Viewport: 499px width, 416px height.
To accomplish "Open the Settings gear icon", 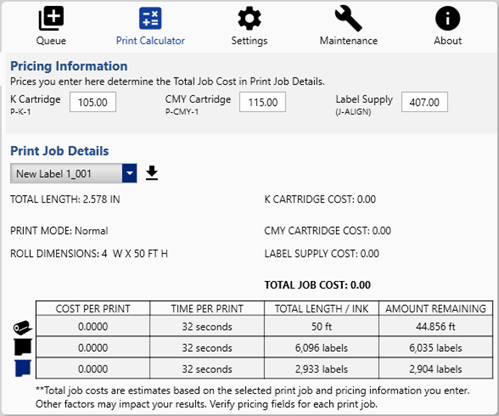I will [x=249, y=19].
